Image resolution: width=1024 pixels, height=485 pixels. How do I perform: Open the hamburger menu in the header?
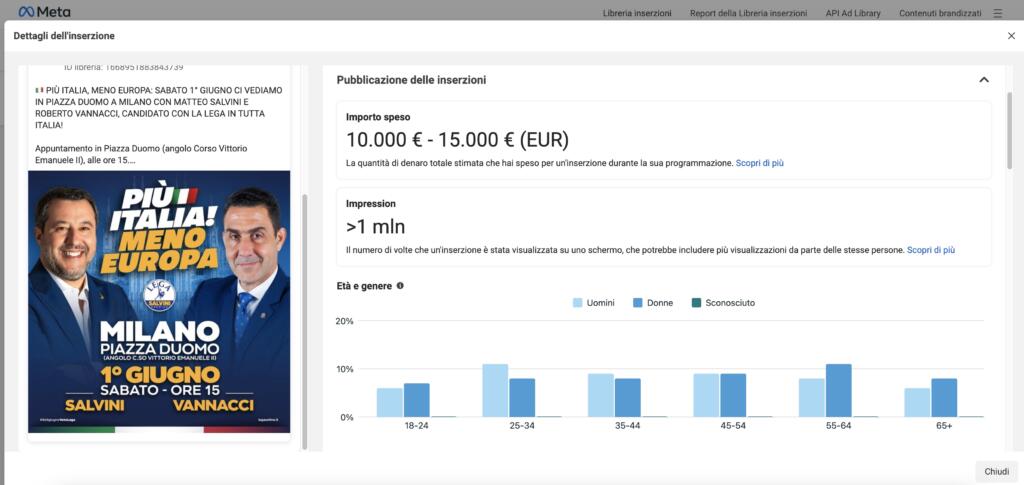pyautogui.click(x=997, y=13)
